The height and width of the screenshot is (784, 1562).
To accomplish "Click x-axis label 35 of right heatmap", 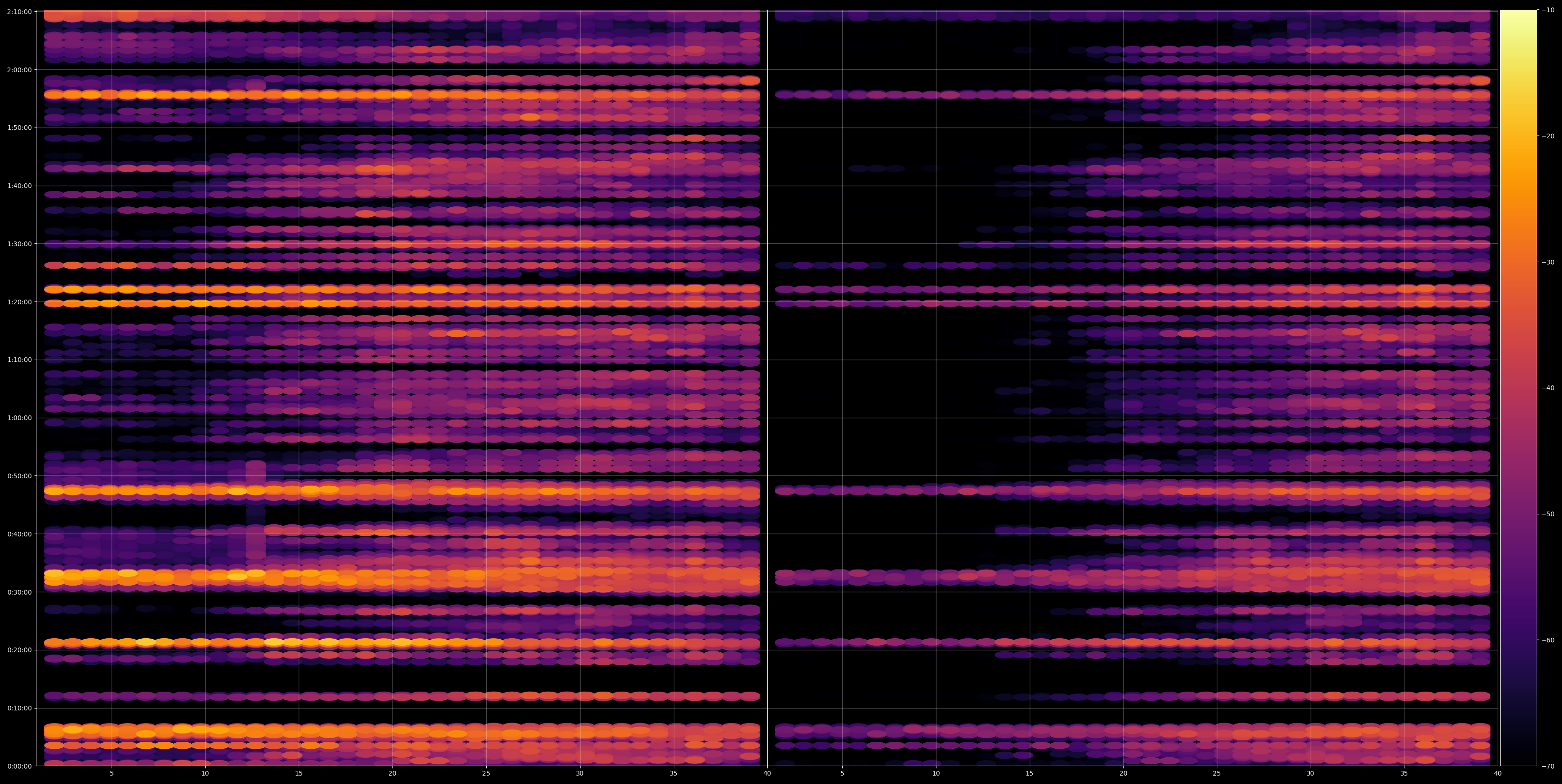I will tap(1404, 774).
